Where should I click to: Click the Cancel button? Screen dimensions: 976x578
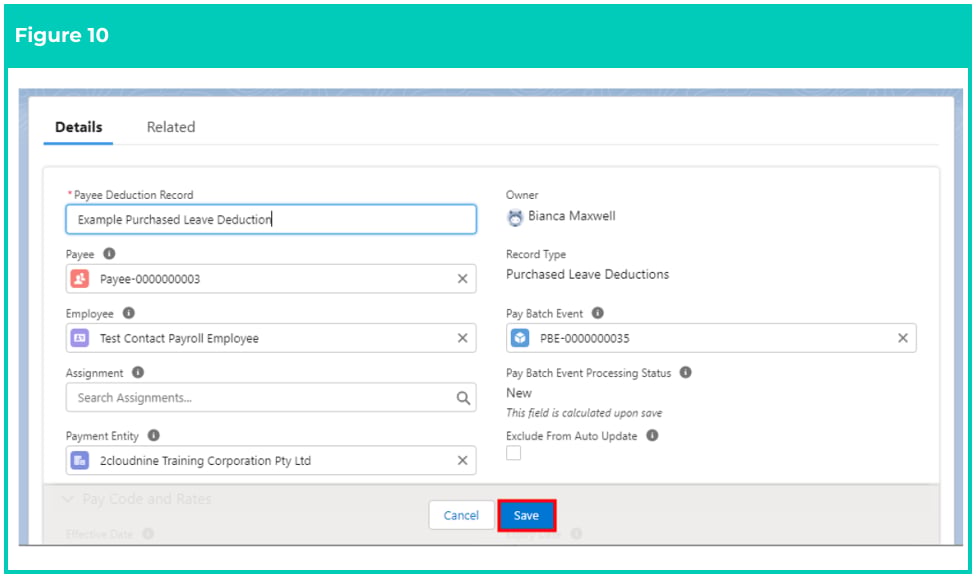pos(461,515)
